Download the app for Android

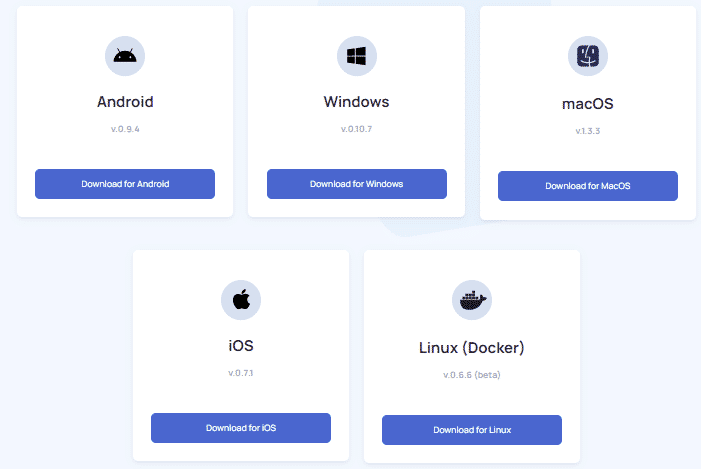tap(125, 184)
